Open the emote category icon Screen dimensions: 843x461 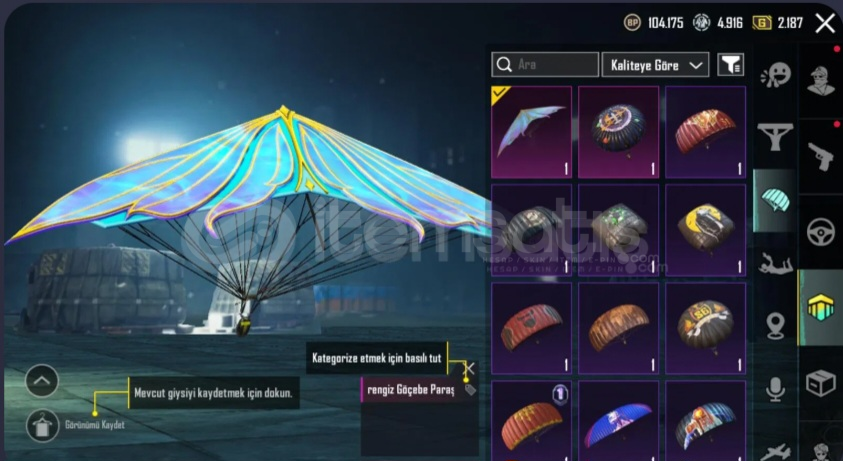click(x=775, y=75)
